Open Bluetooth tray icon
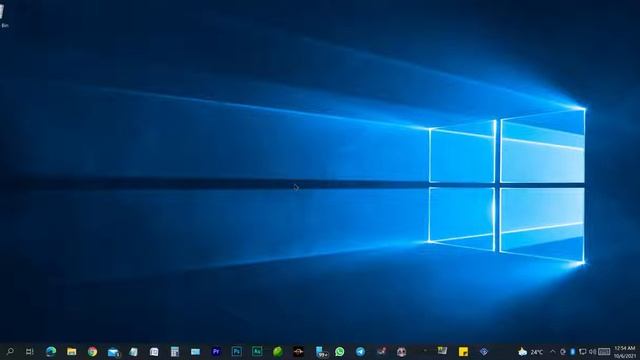 (x=573, y=351)
